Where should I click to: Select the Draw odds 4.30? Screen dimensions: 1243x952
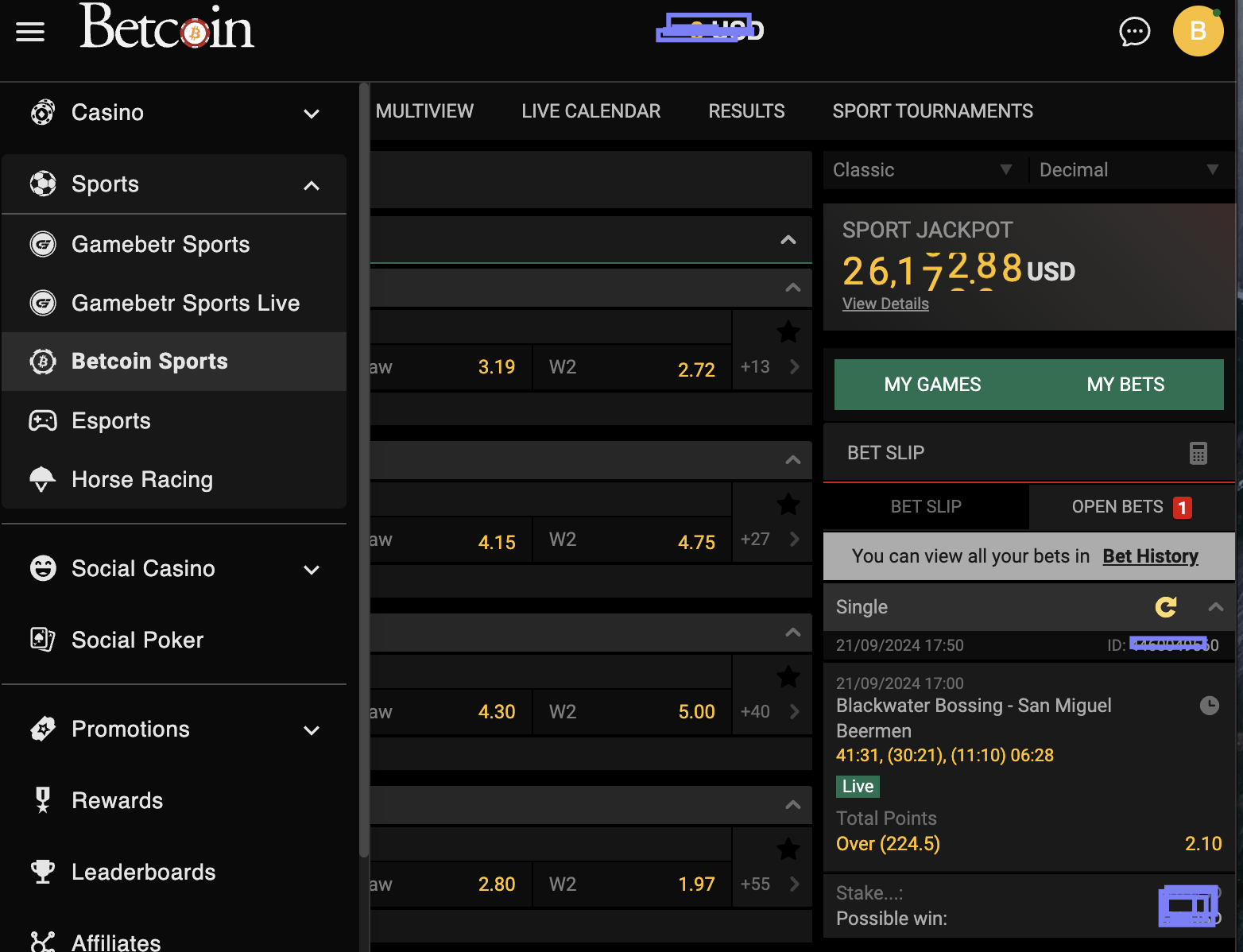451,712
